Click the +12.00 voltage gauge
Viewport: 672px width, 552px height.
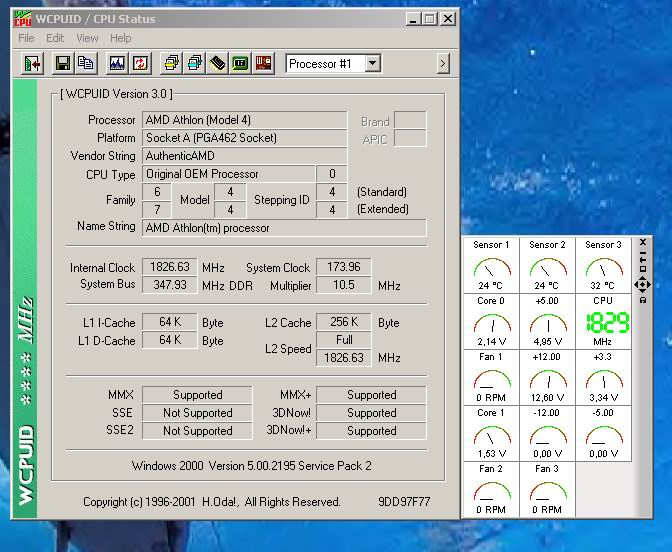pos(547,378)
